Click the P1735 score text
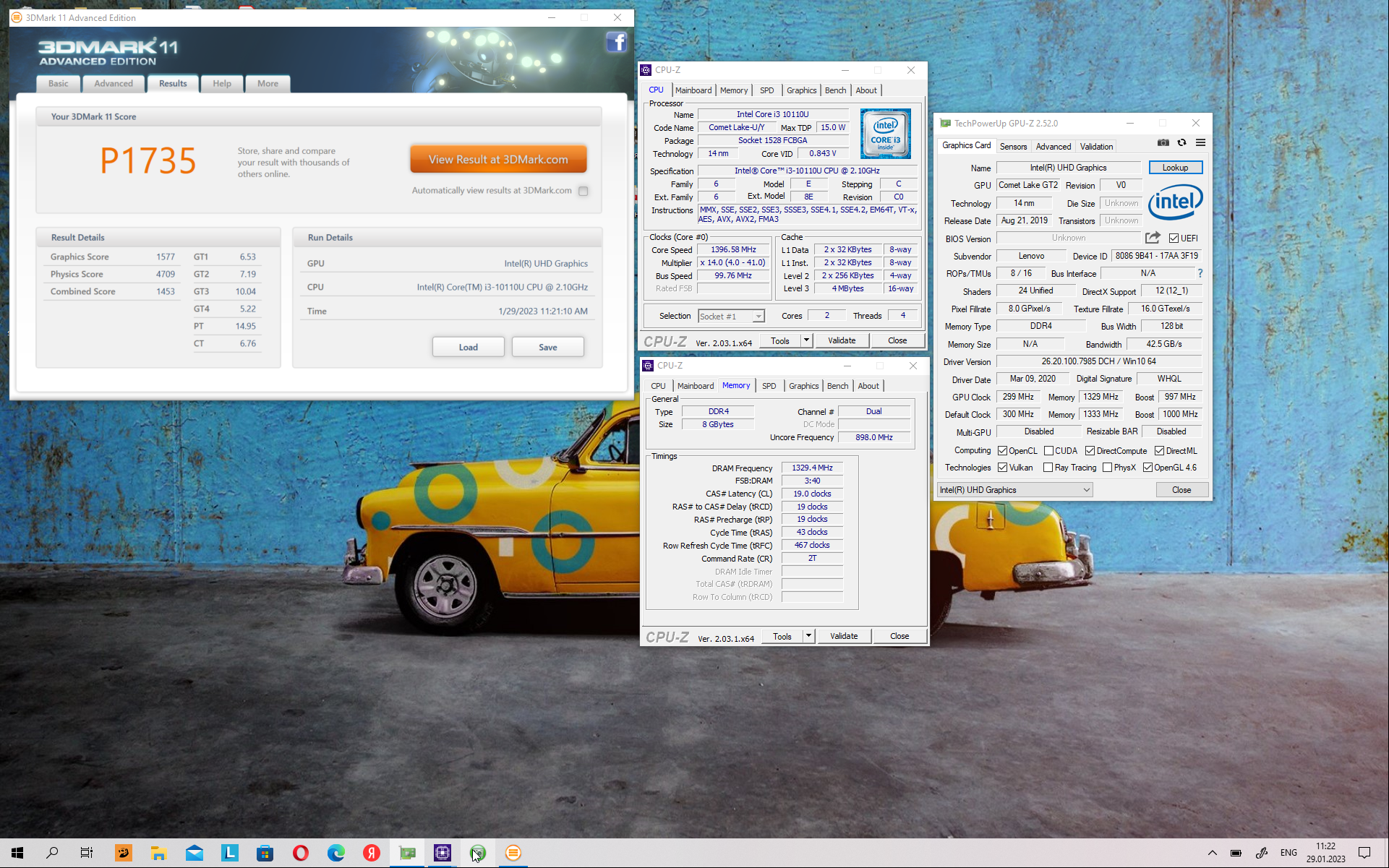 (148, 160)
